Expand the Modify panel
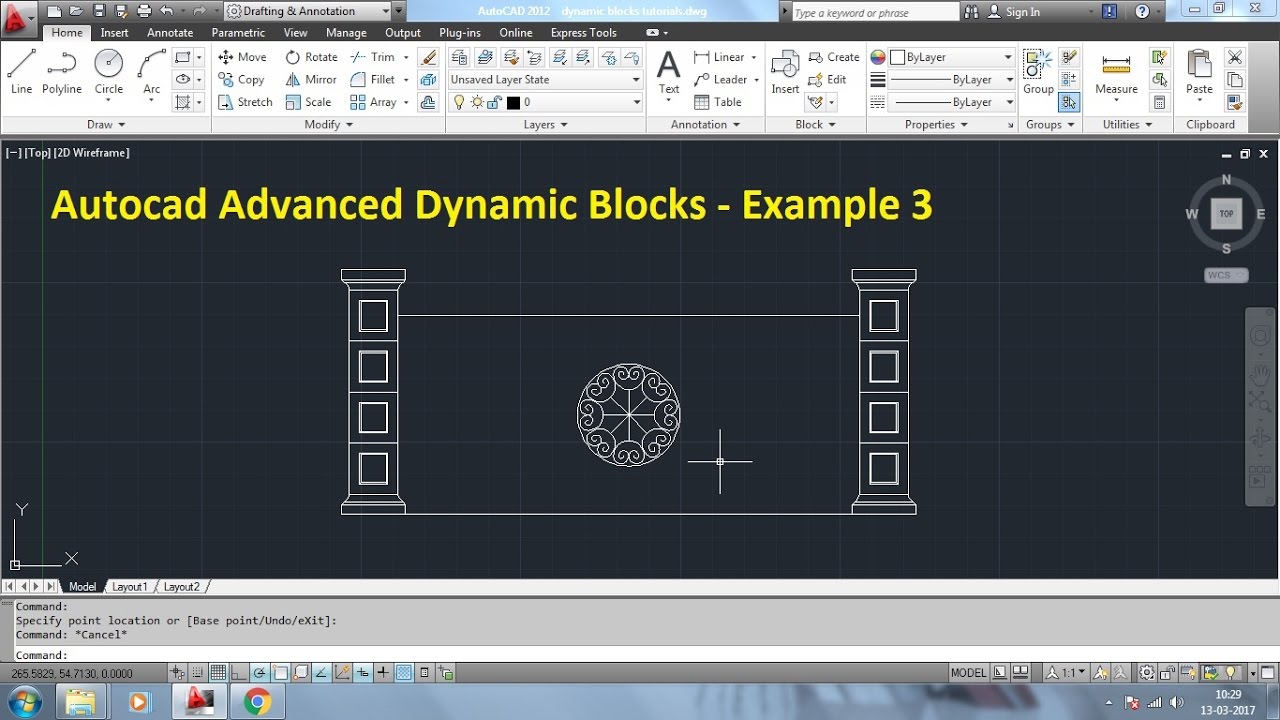This screenshot has width=1280, height=720. 329,125
